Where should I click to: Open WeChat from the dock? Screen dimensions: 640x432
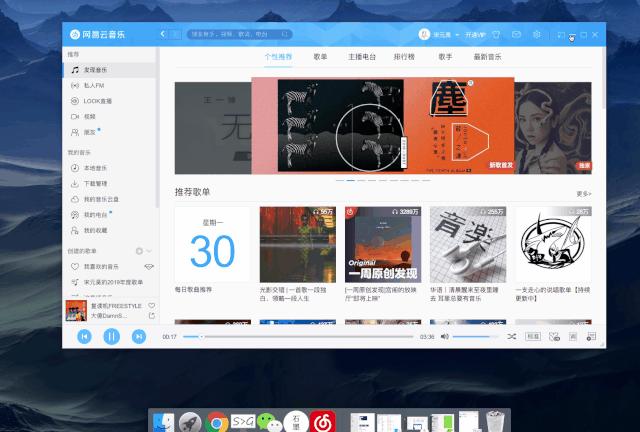(270, 423)
